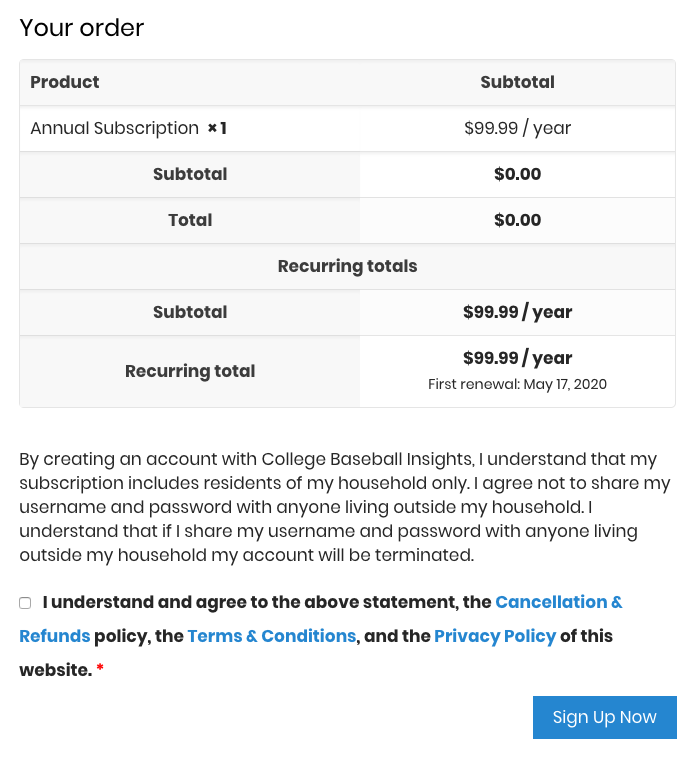698x765 pixels.
Task: Click the Subtotal column header in the top row
Action: (x=517, y=82)
